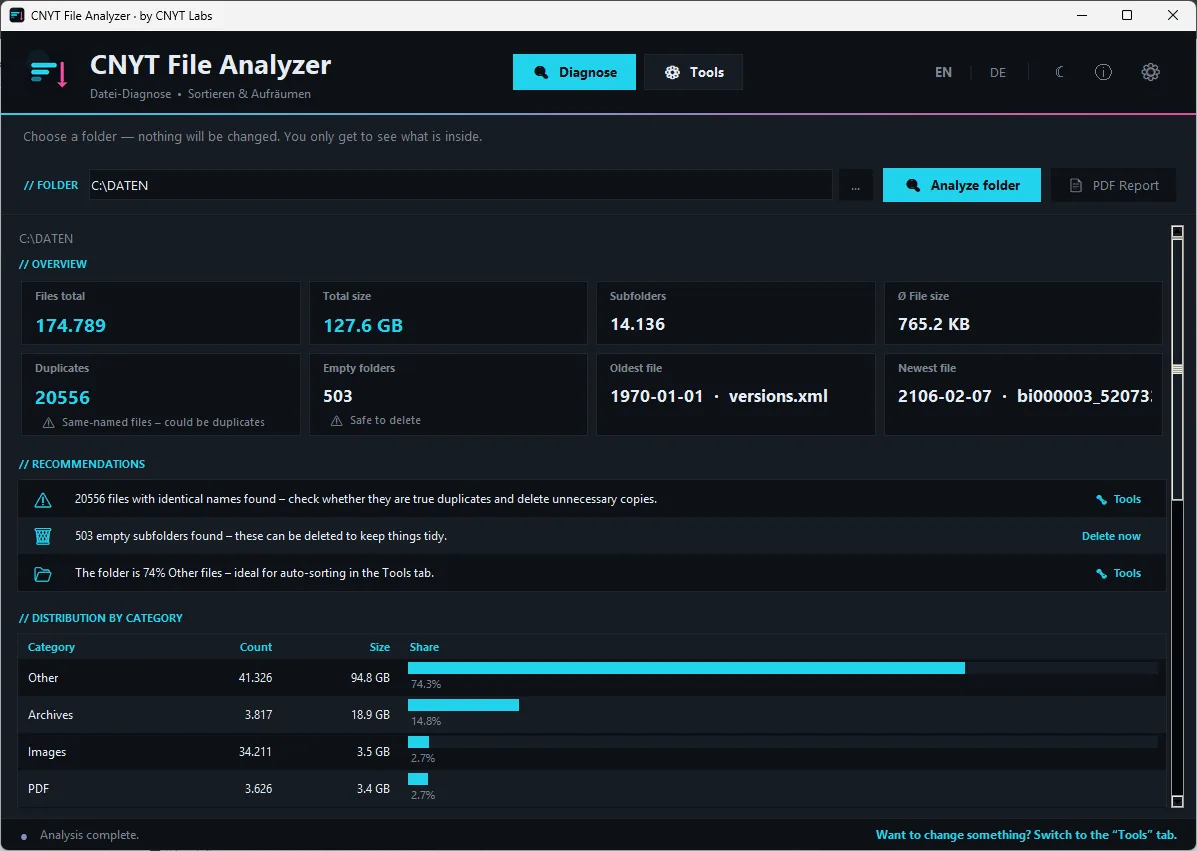The width and height of the screenshot is (1197, 851).
Task: Open Tools link for the duplicates recommendation
Action: (x=1118, y=499)
